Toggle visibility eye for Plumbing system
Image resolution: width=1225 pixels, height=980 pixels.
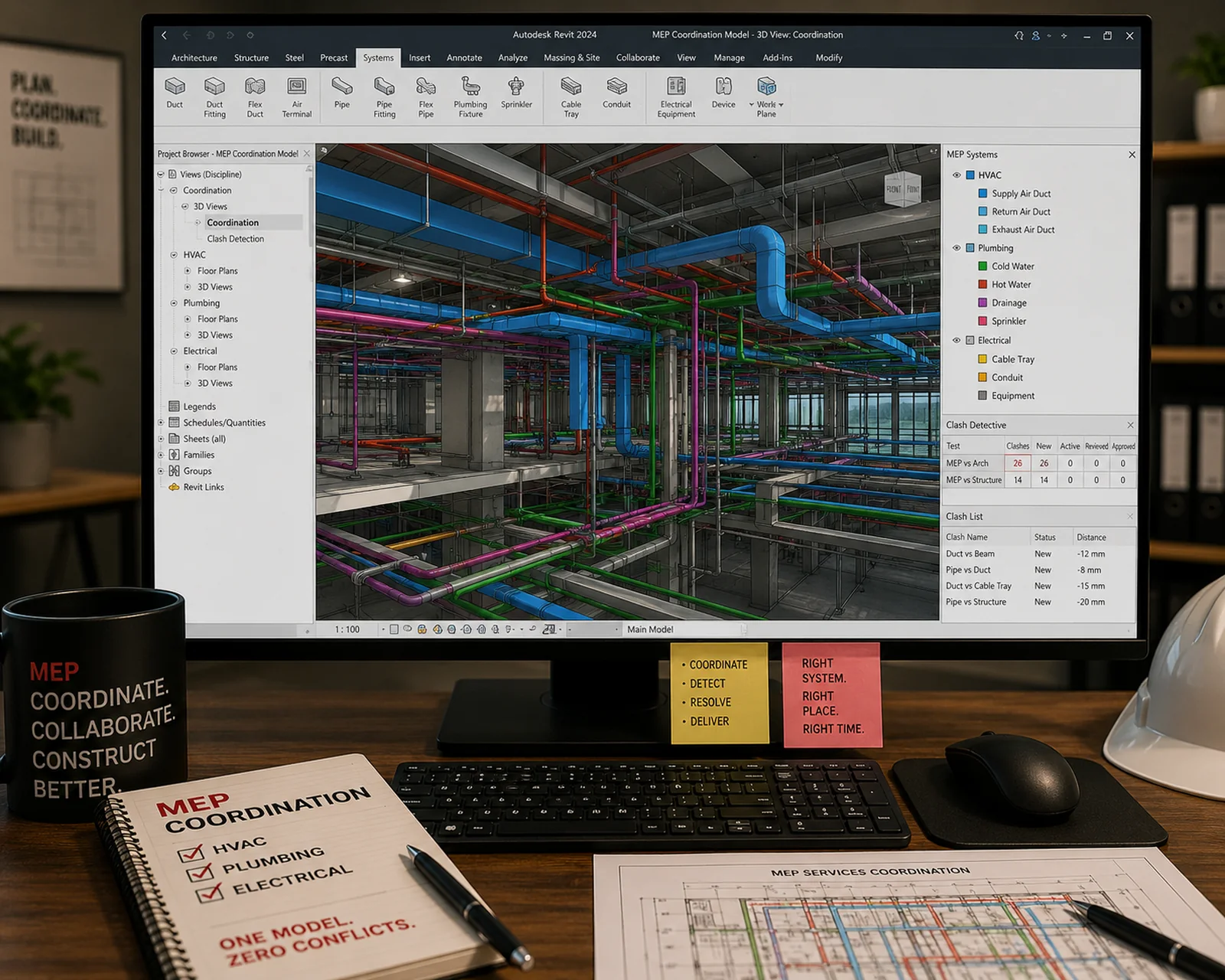click(x=956, y=248)
